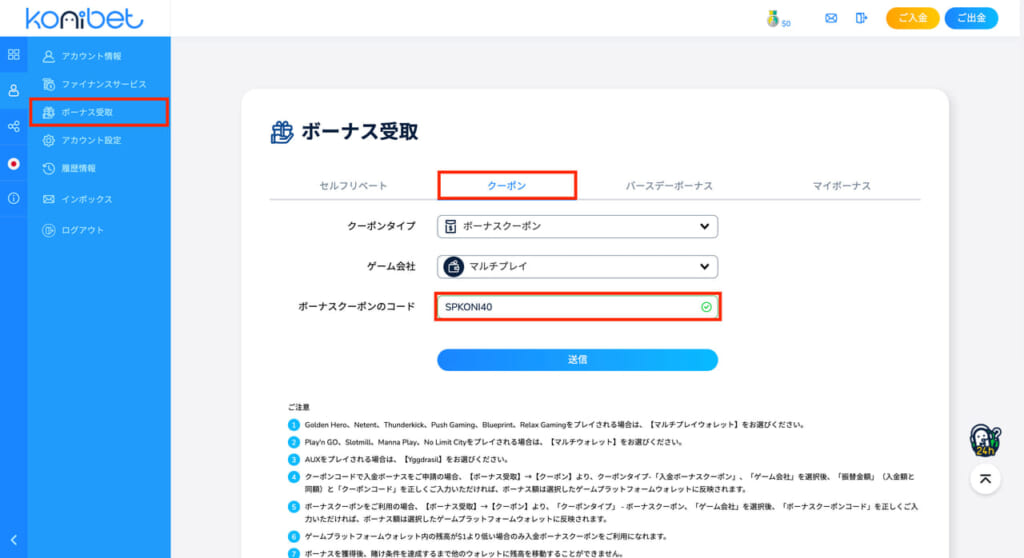1024x558 pixels.
Task: Click the scroll-to-top arrow button
Action: click(x=985, y=480)
